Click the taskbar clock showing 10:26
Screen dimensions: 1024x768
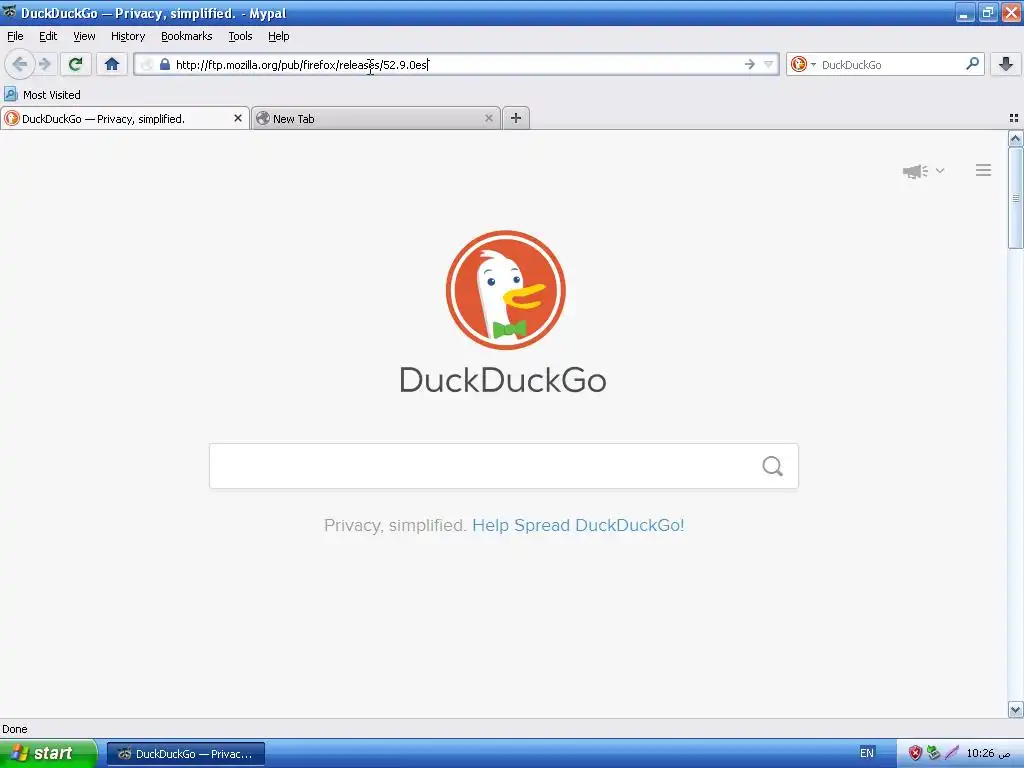(x=988, y=753)
